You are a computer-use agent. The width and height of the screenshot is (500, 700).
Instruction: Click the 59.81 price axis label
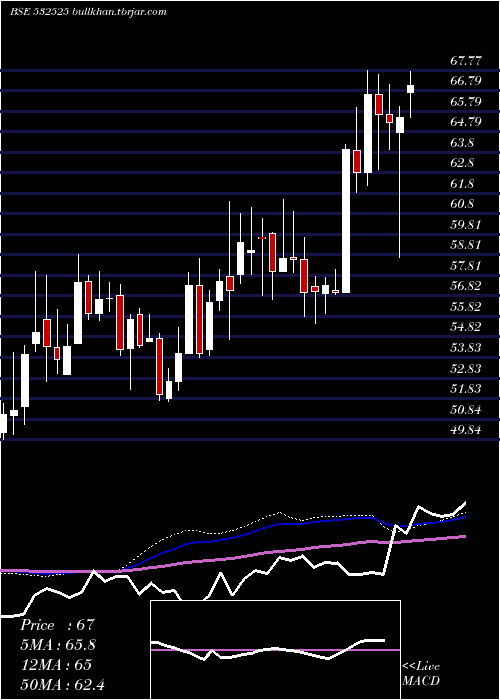pos(466,225)
